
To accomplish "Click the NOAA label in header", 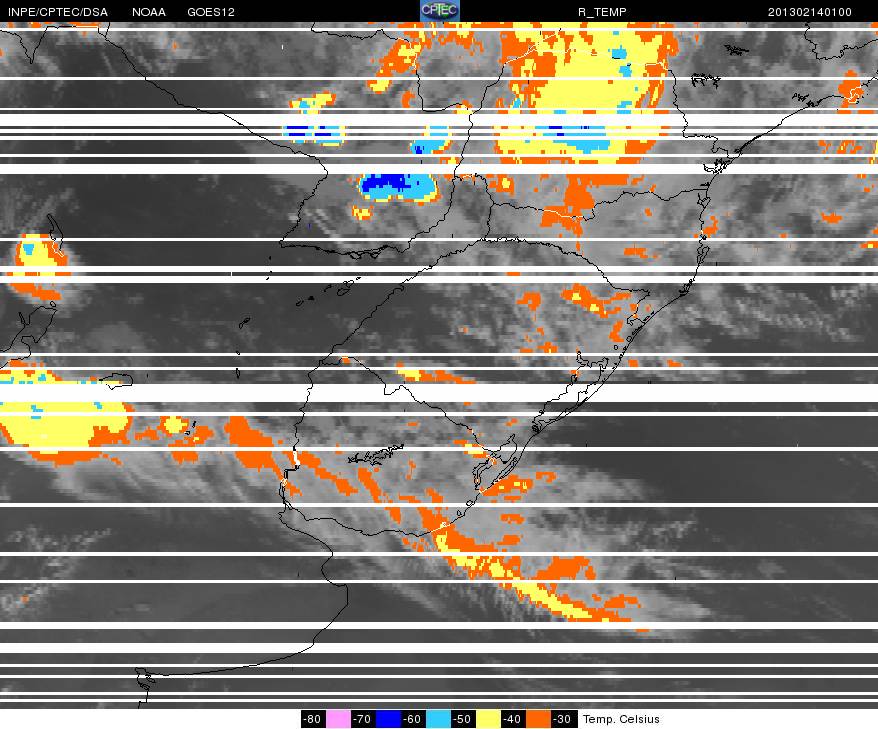I will [149, 12].
